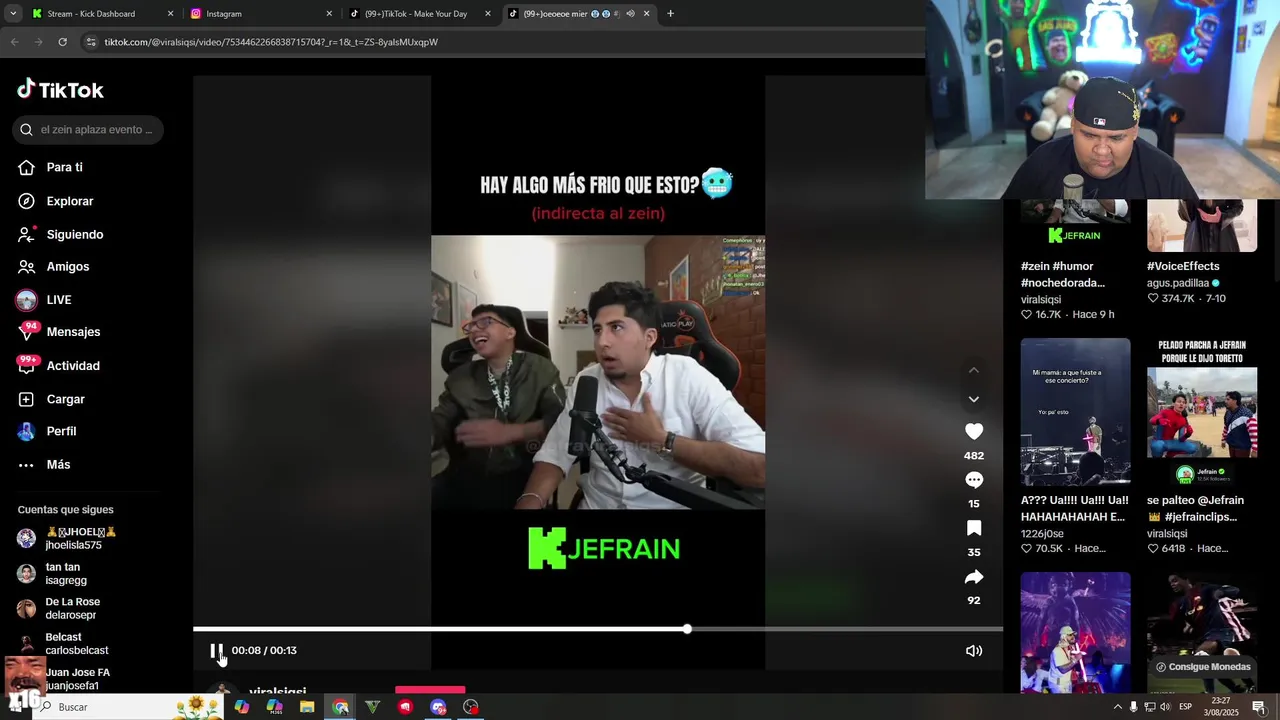
Task: Open a new browser tab
Action: (670, 14)
